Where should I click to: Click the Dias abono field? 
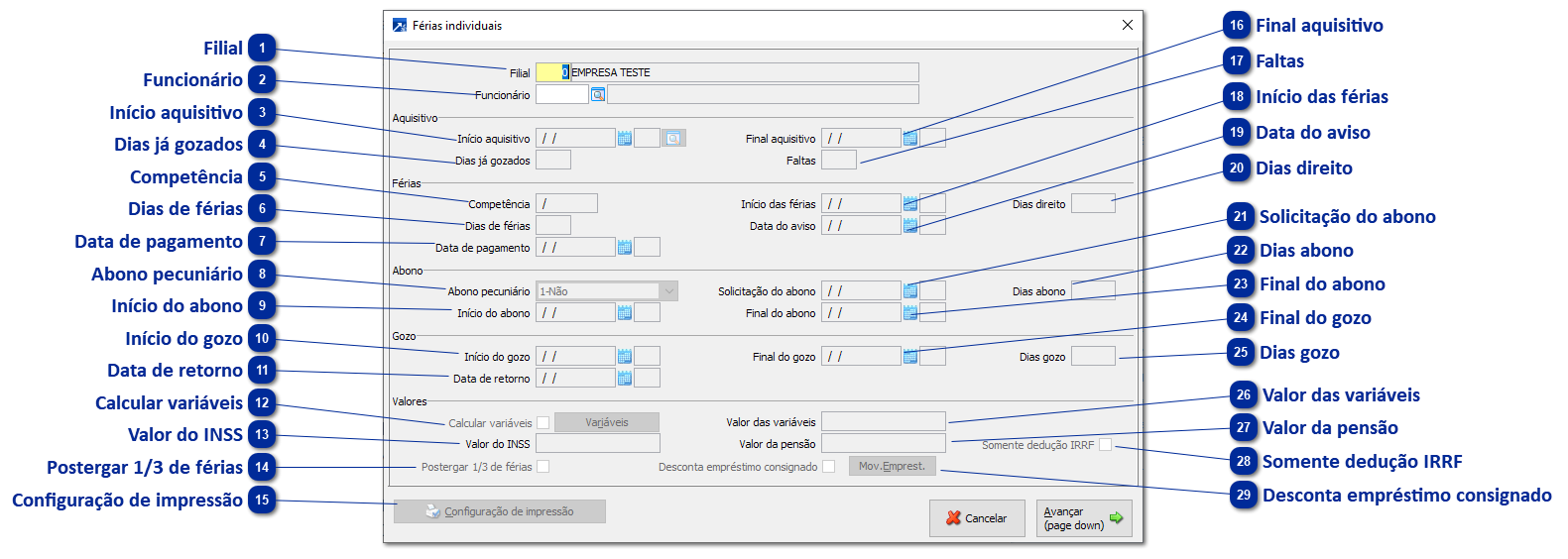(1093, 291)
